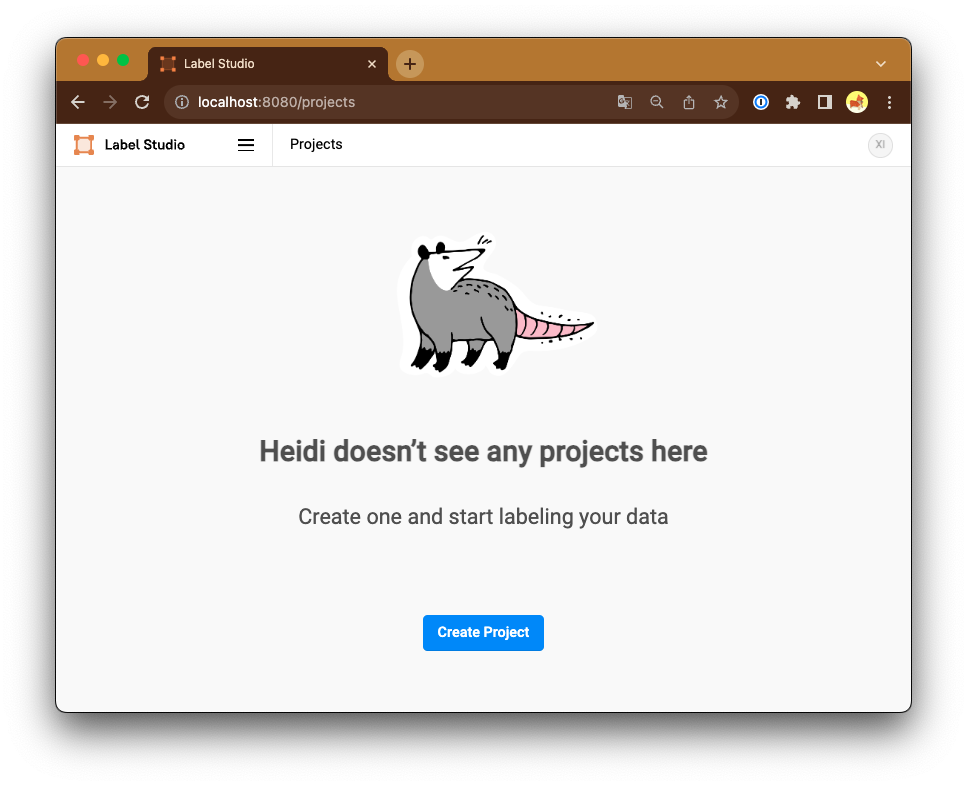Viewport: 967px width, 786px height.
Task: Close the Label Studio tab
Action: (x=372, y=64)
